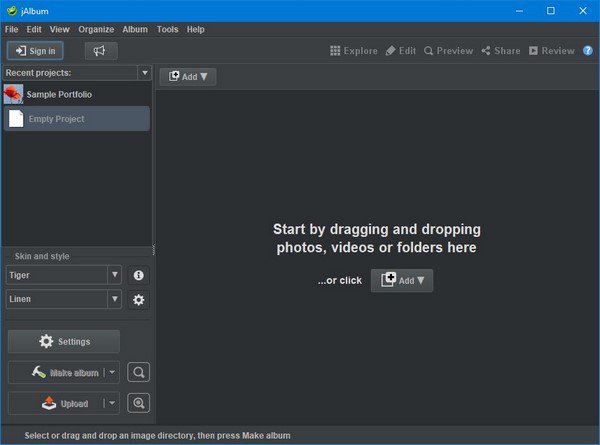Open published album icon beside Upload

click(139, 403)
